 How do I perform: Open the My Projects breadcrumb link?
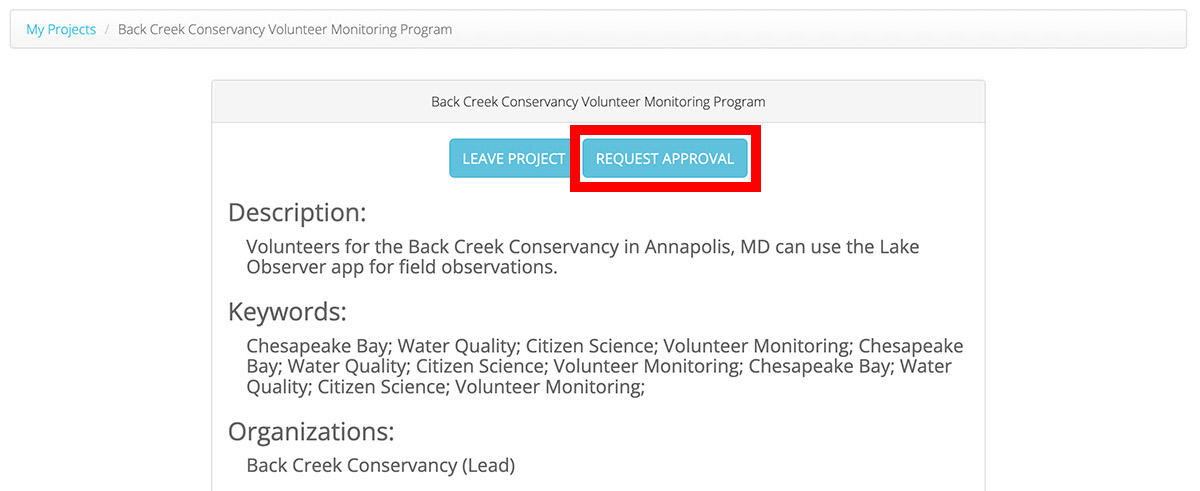pyautogui.click(x=61, y=30)
